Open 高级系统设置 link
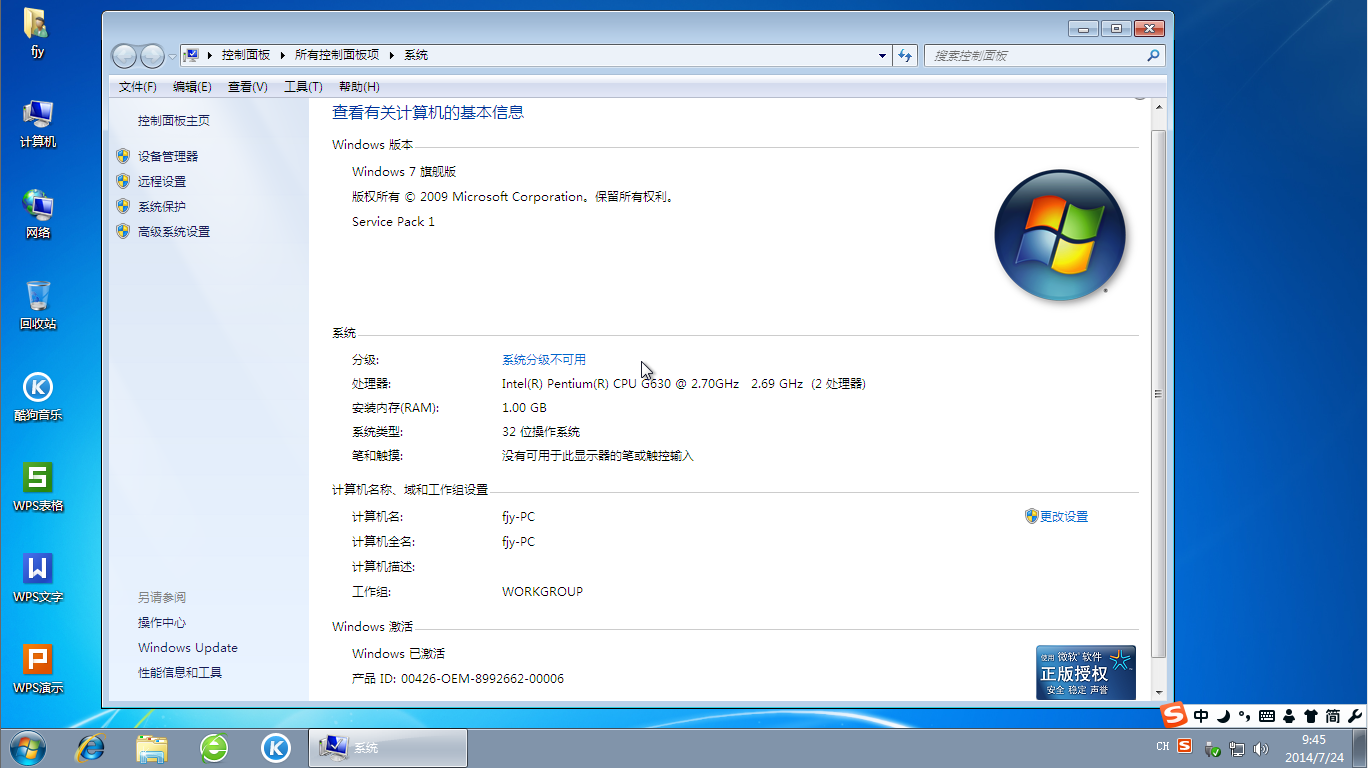Screen dimensions: 1369x768 coord(174,232)
